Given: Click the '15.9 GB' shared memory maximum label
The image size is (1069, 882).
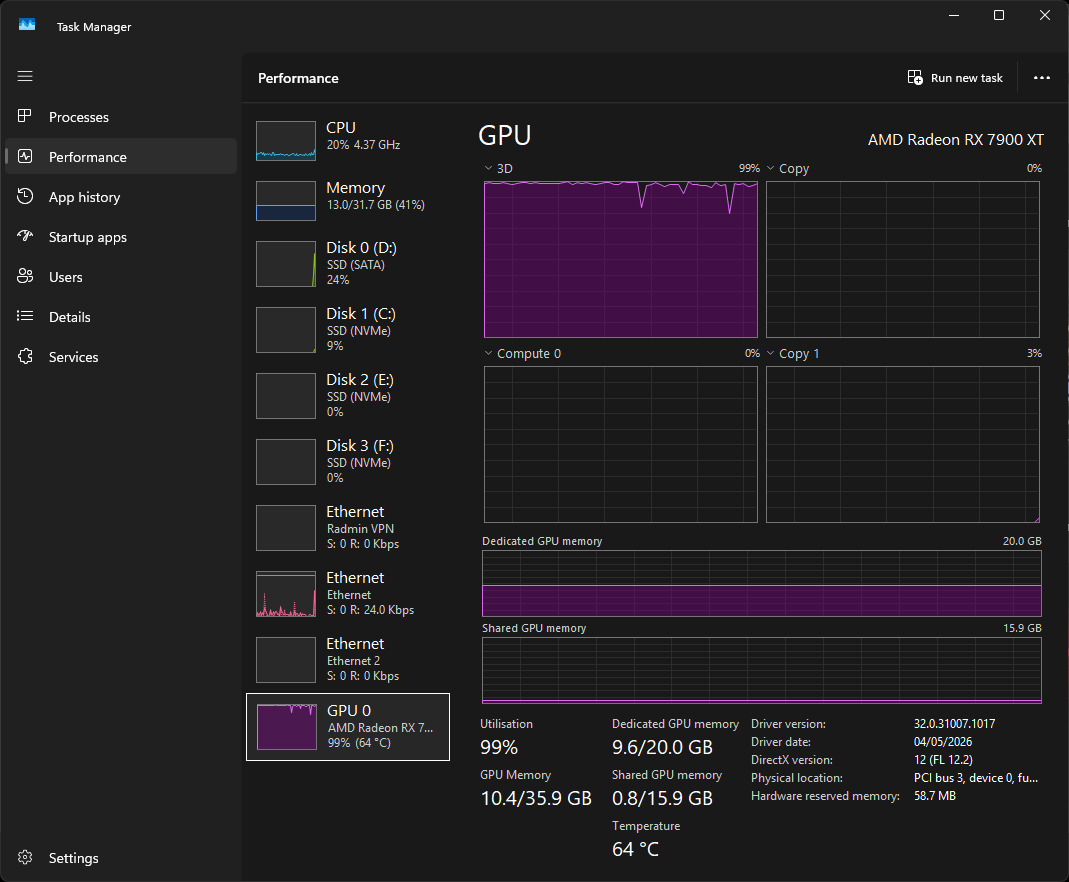Looking at the screenshot, I should click(x=1022, y=628).
